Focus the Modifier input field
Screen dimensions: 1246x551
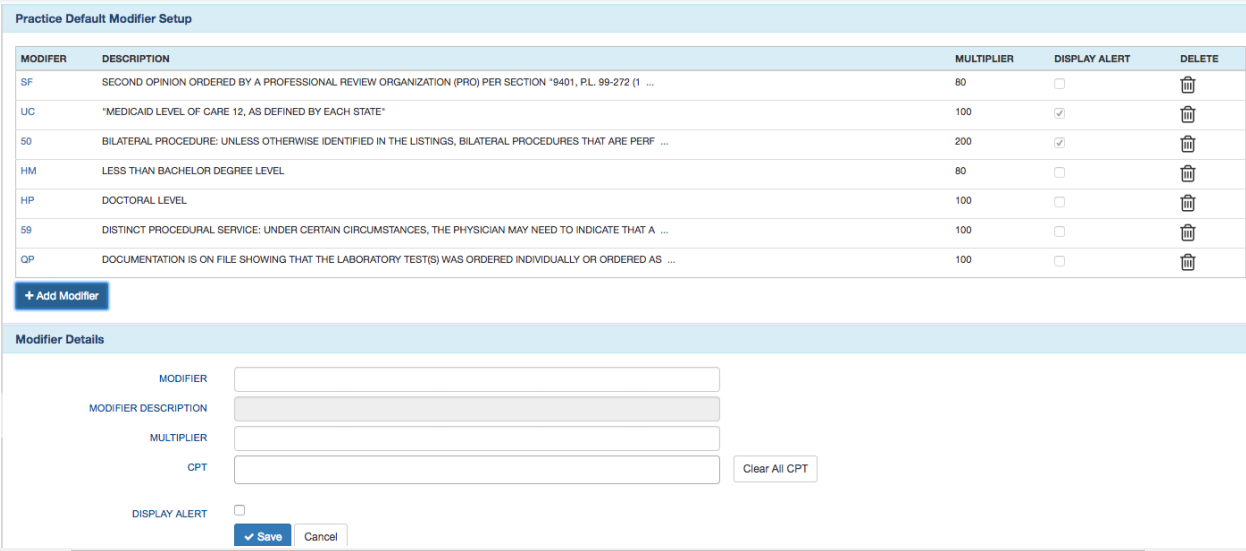tap(476, 379)
